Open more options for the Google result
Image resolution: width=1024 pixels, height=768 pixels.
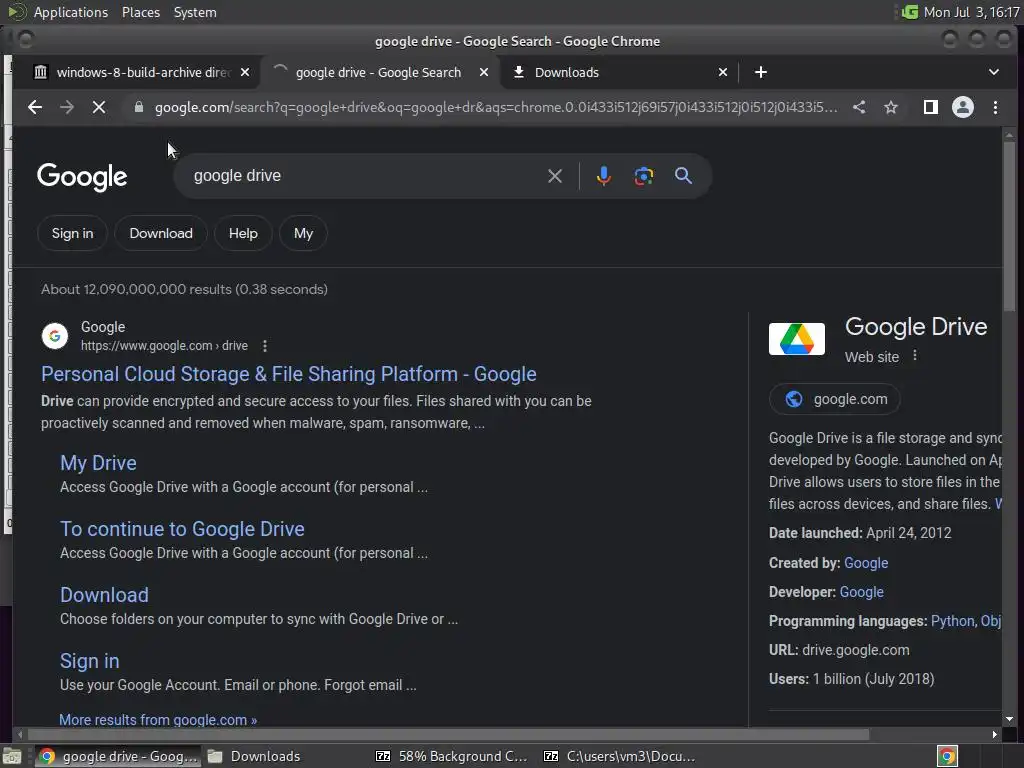[x=264, y=346]
